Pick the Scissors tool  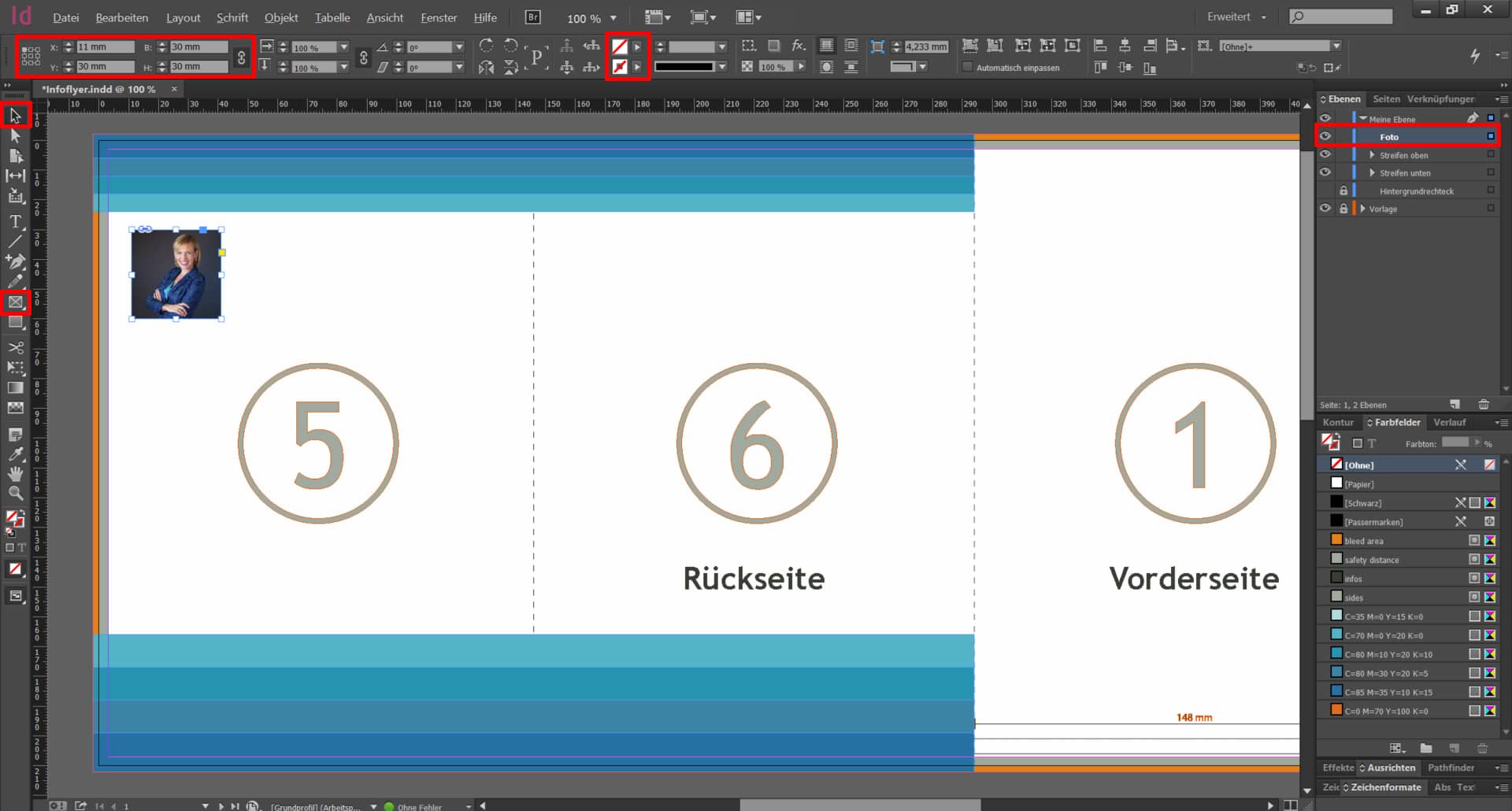tap(16, 347)
